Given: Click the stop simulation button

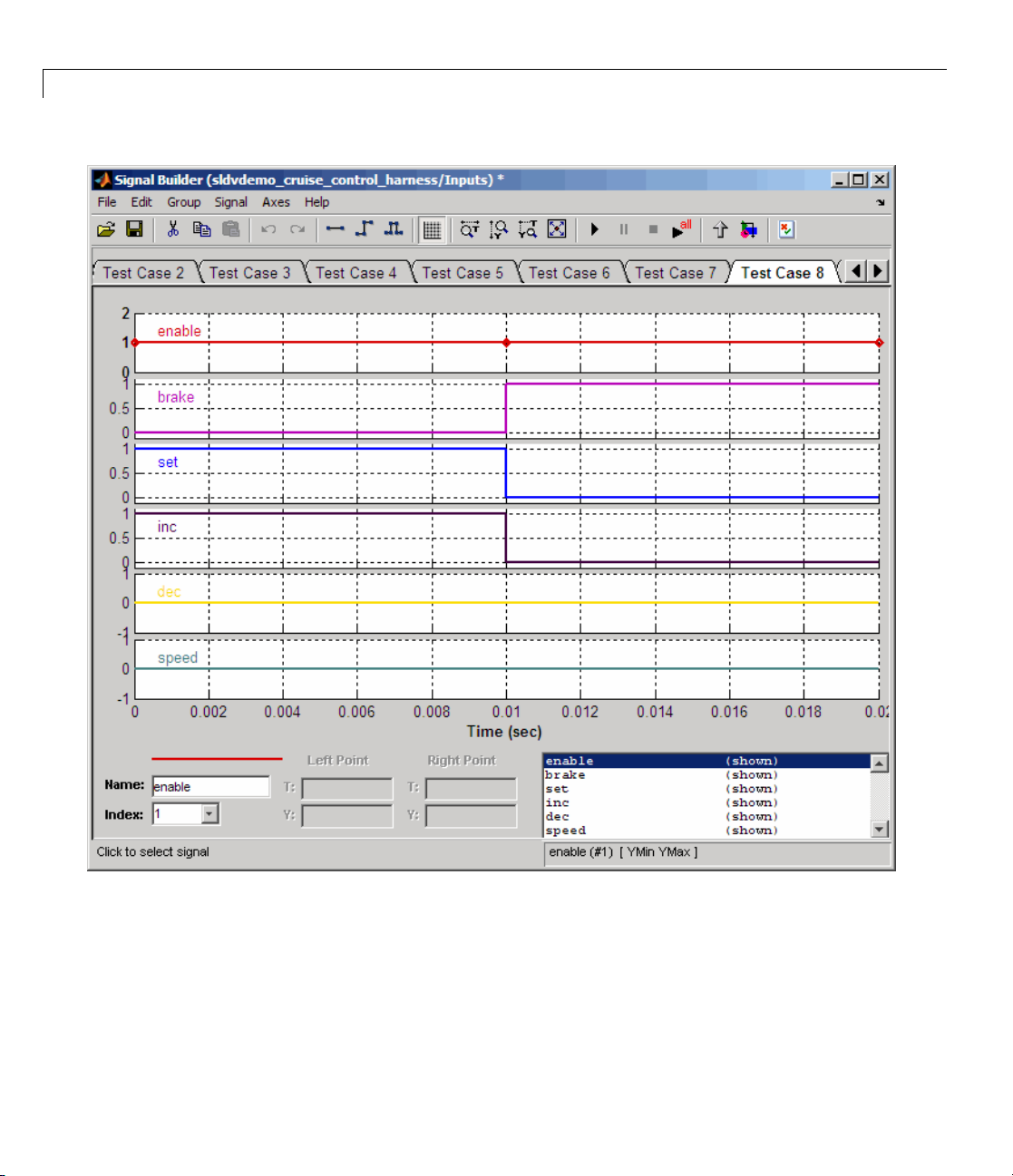Looking at the screenshot, I should [x=653, y=229].
